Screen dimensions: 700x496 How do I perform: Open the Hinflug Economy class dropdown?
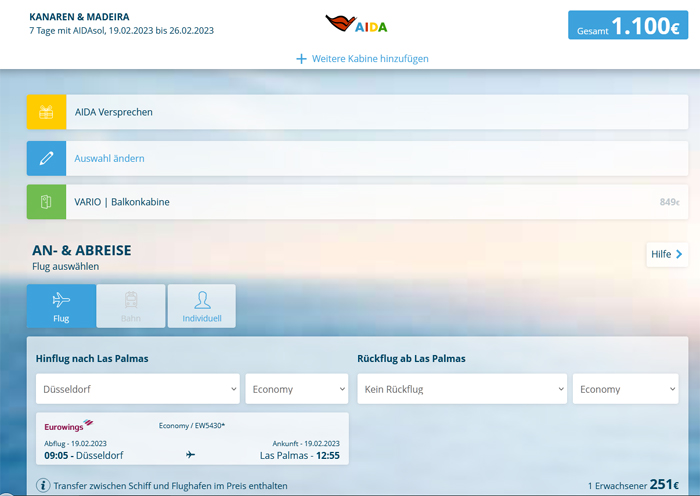297,389
